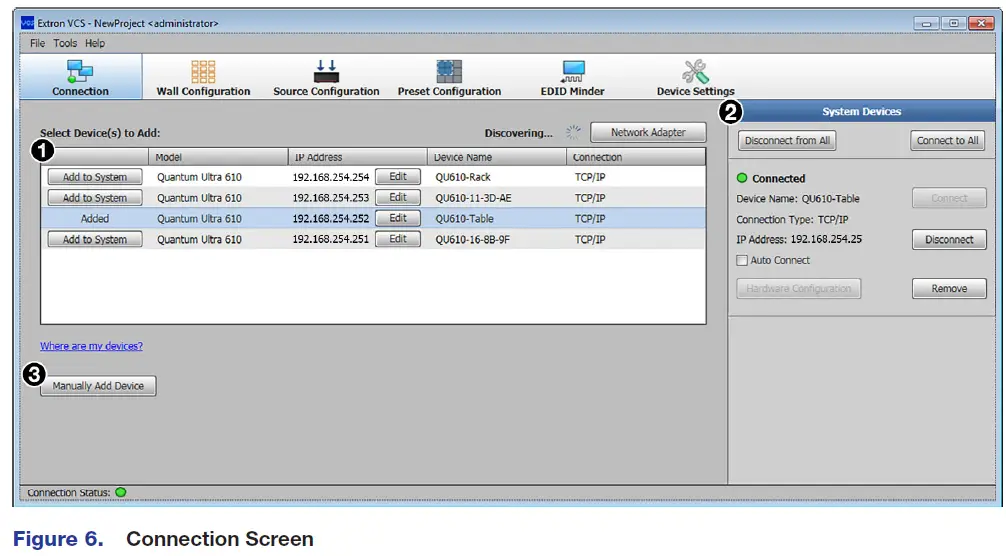Click the 'Added' status cell

click(x=95, y=219)
